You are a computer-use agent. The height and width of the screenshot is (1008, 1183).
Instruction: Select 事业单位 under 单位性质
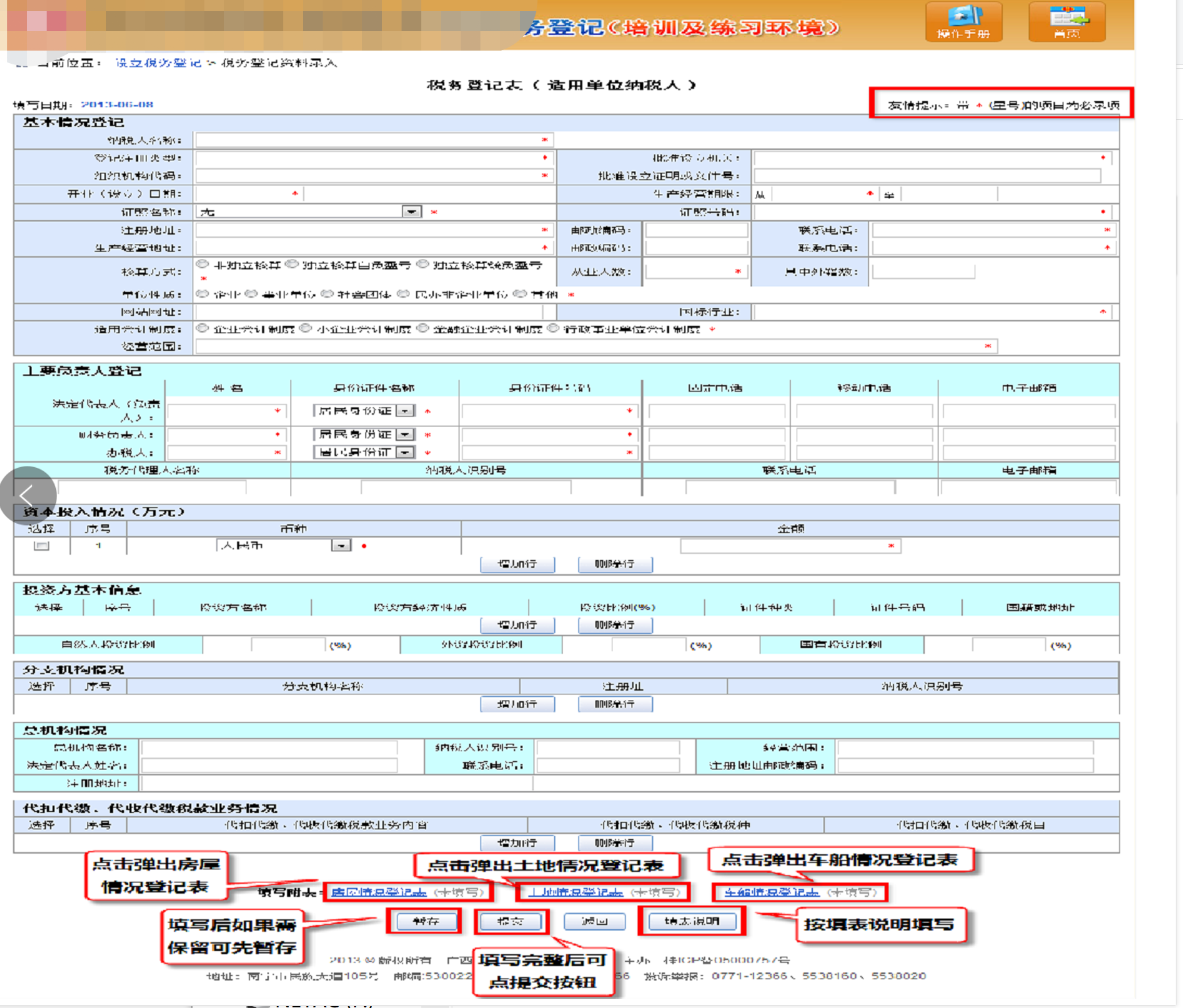(x=251, y=294)
